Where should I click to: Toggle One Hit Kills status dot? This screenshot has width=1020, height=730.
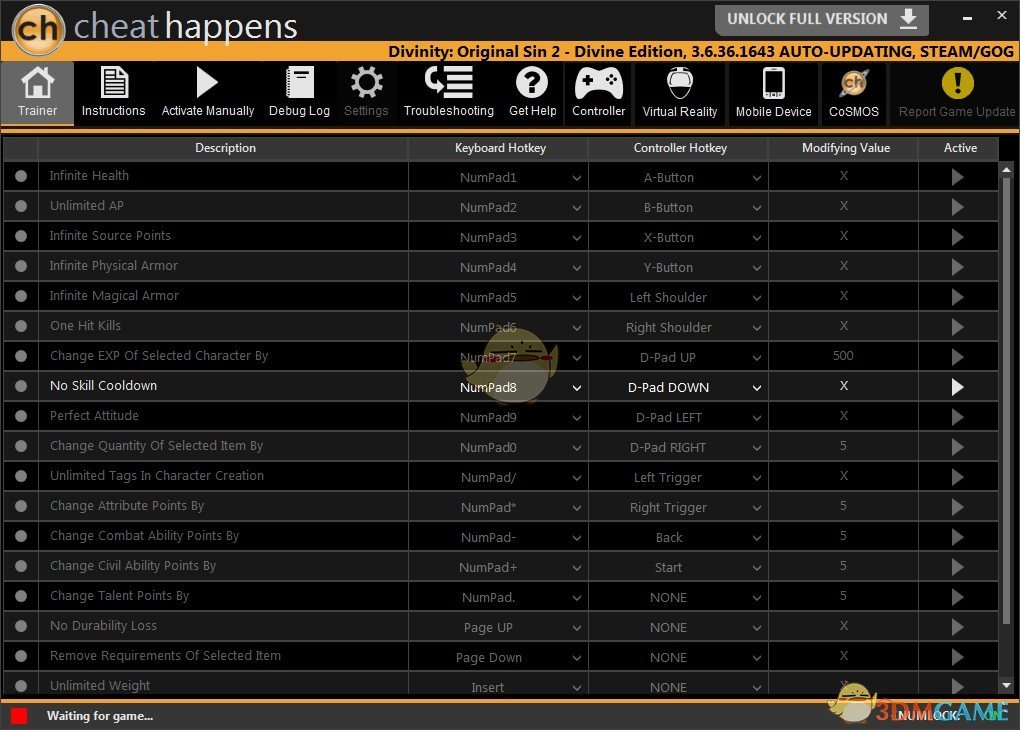[x=21, y=326]
